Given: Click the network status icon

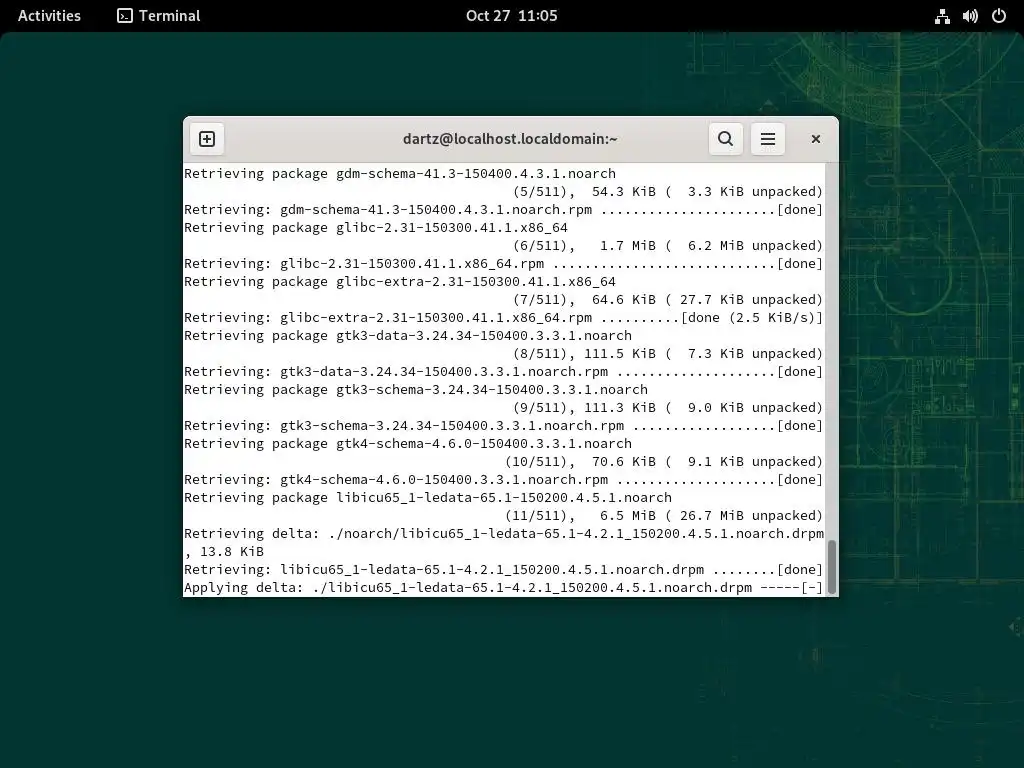Looking at the screenshot, I should click(x=942, y=16).
